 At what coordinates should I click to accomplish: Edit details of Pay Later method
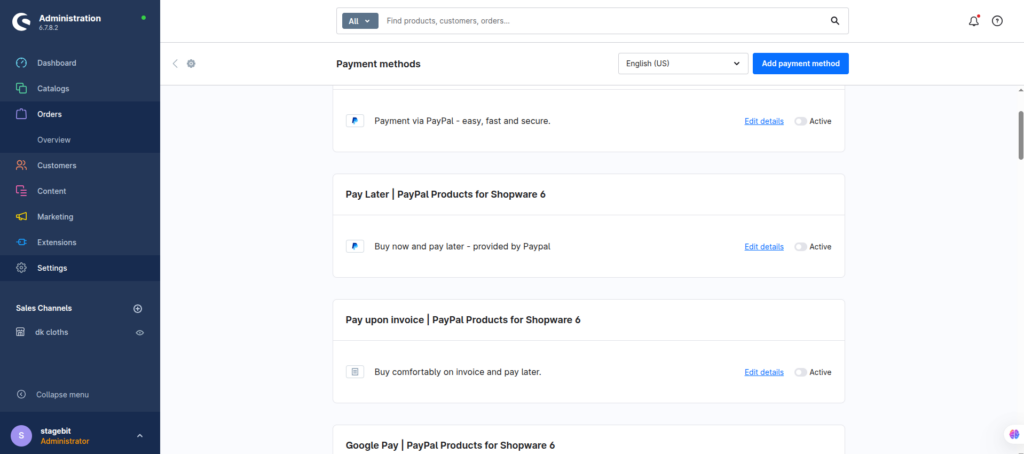coord(763,246)
